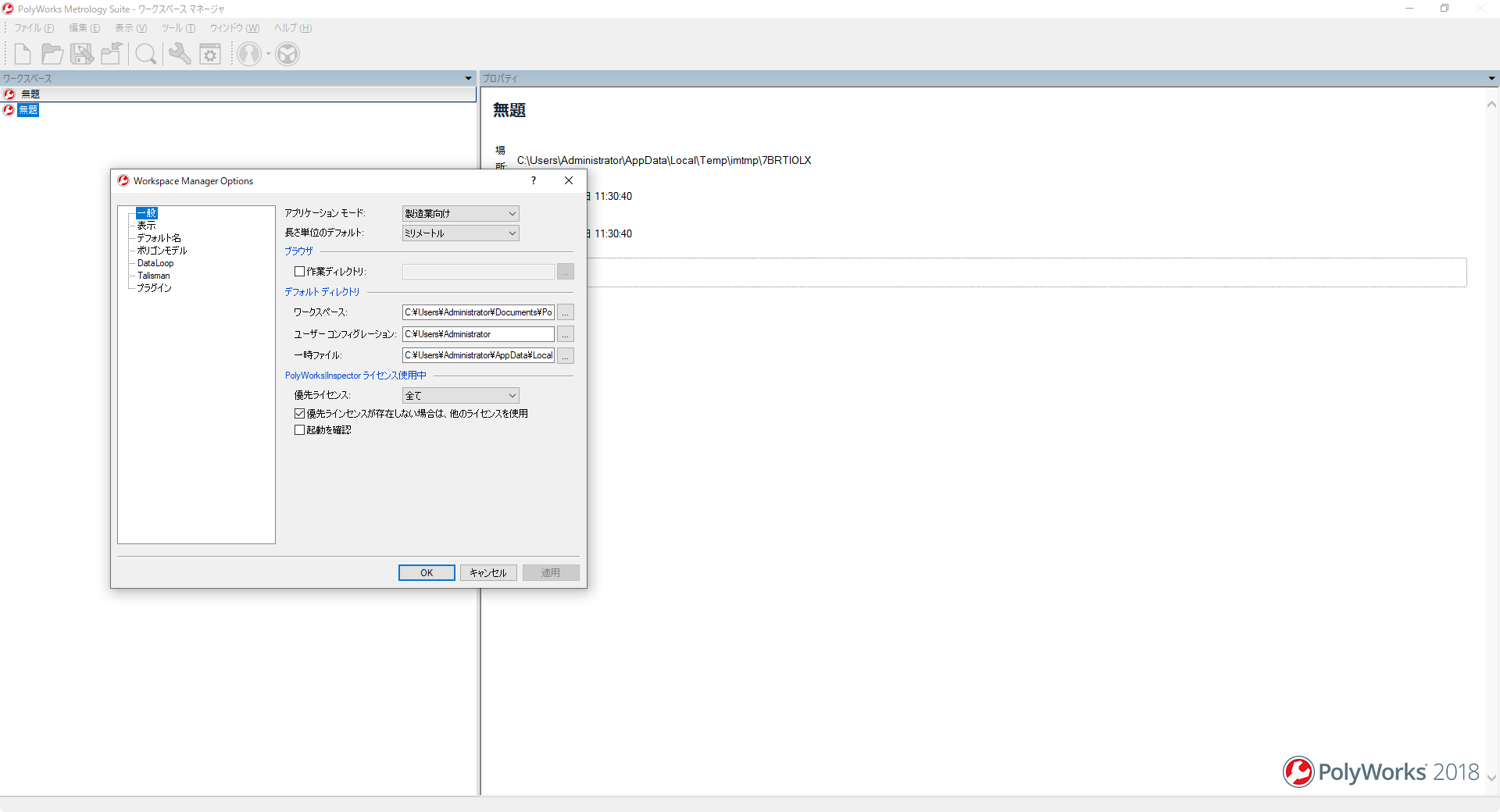Click the ユーザー コンフィグレーション path field

[x=478, y=334]
